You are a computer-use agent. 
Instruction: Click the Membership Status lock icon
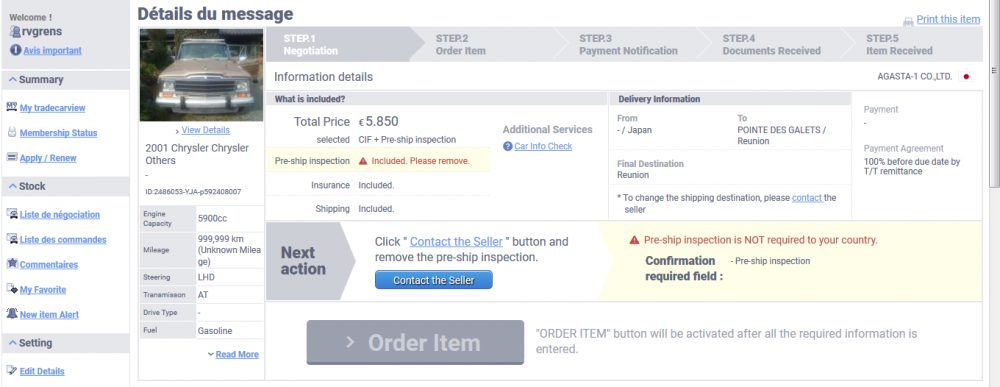(x=11, y=133)
